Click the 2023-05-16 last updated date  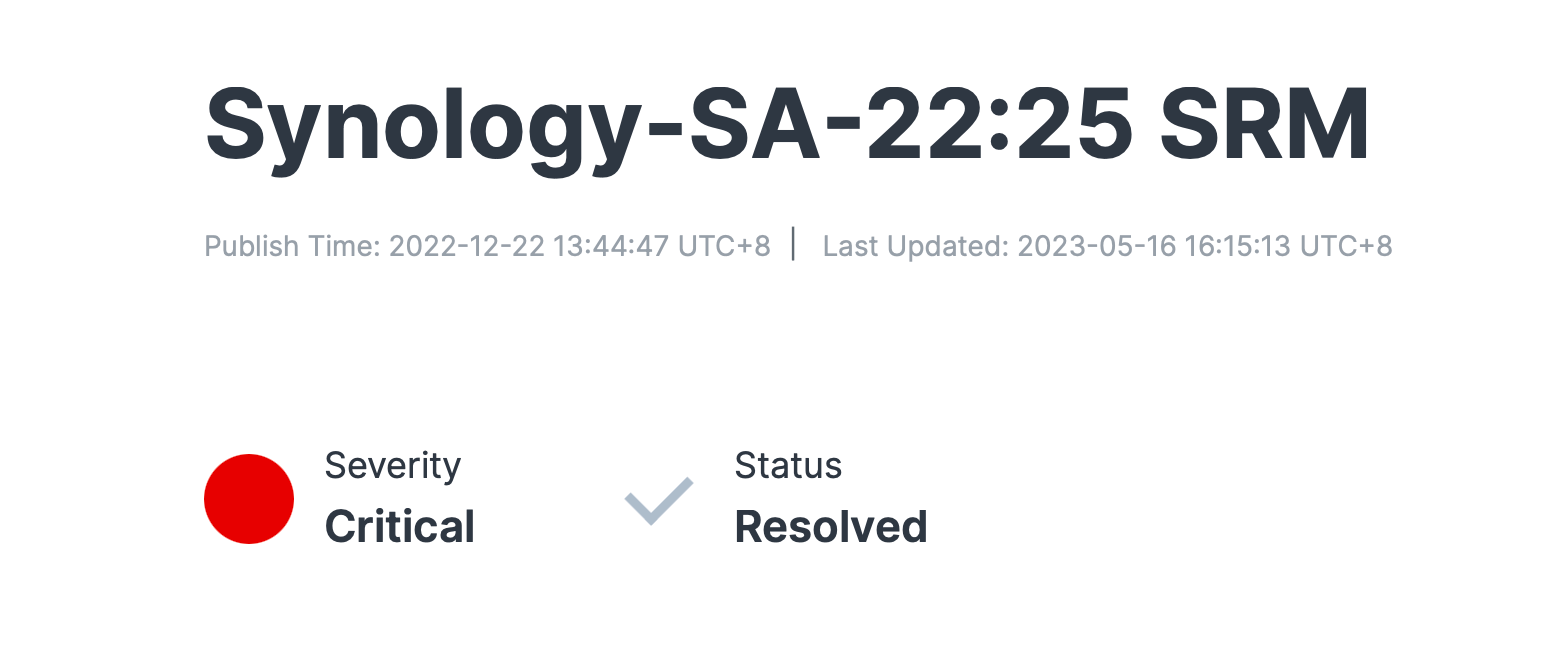tap(1096, 245)
